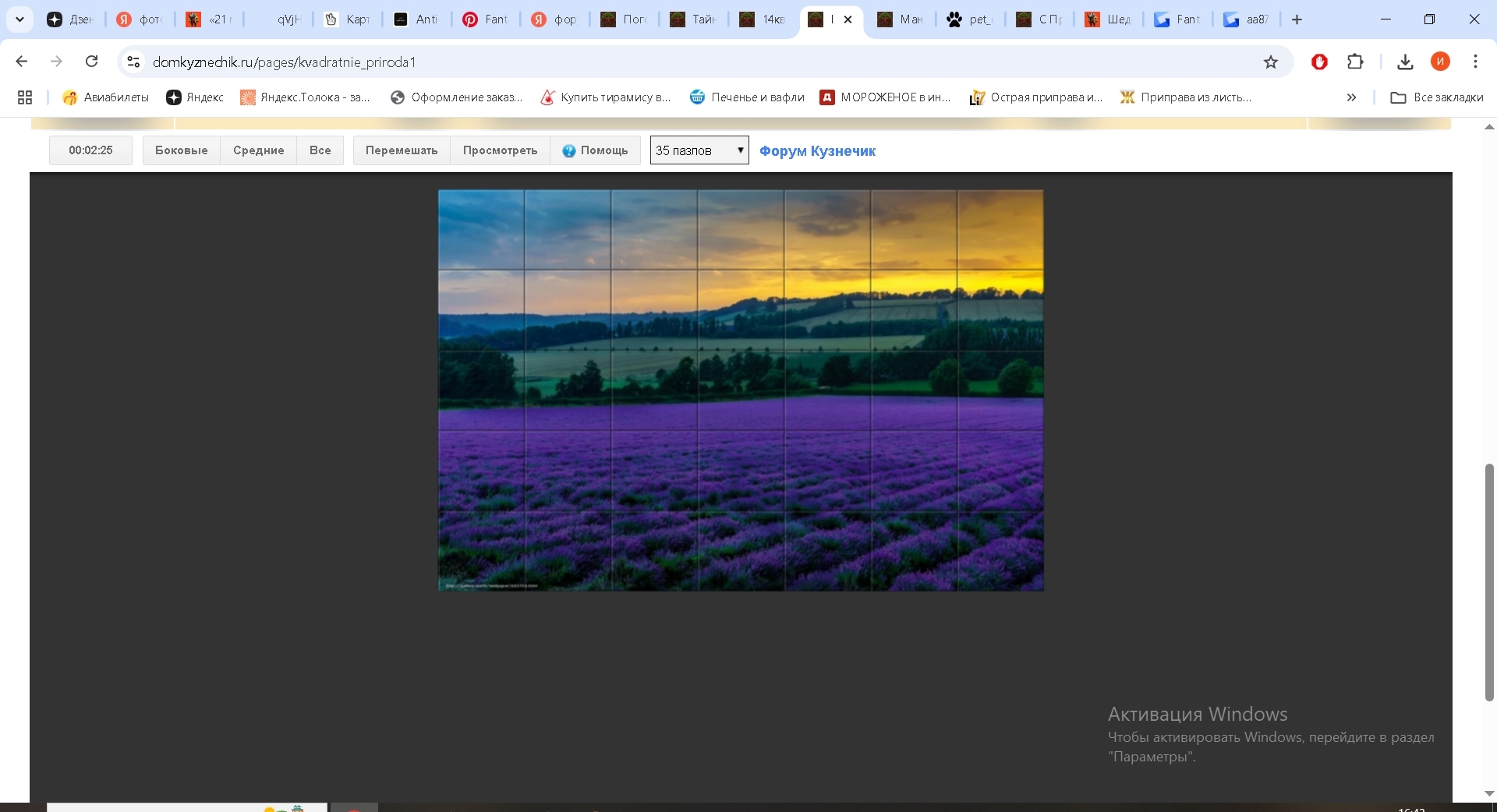Viewport: 1497px width, 812px height.
Task: Close the active tab
Action: (848, 19)
